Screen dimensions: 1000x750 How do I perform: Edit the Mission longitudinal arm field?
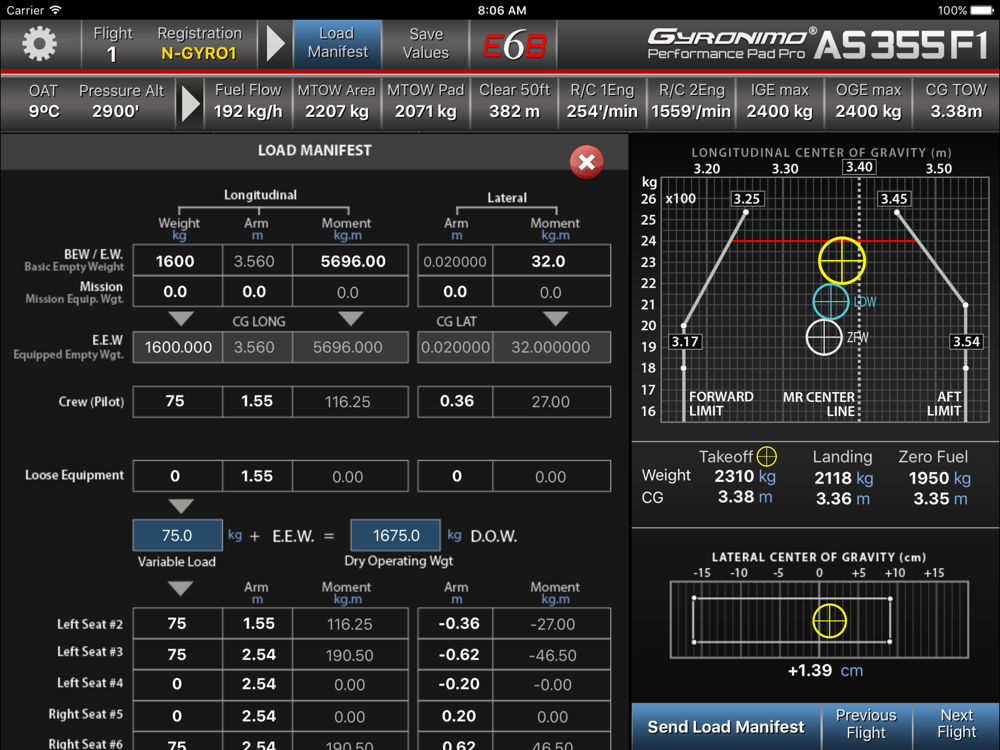tap(257, 291)
